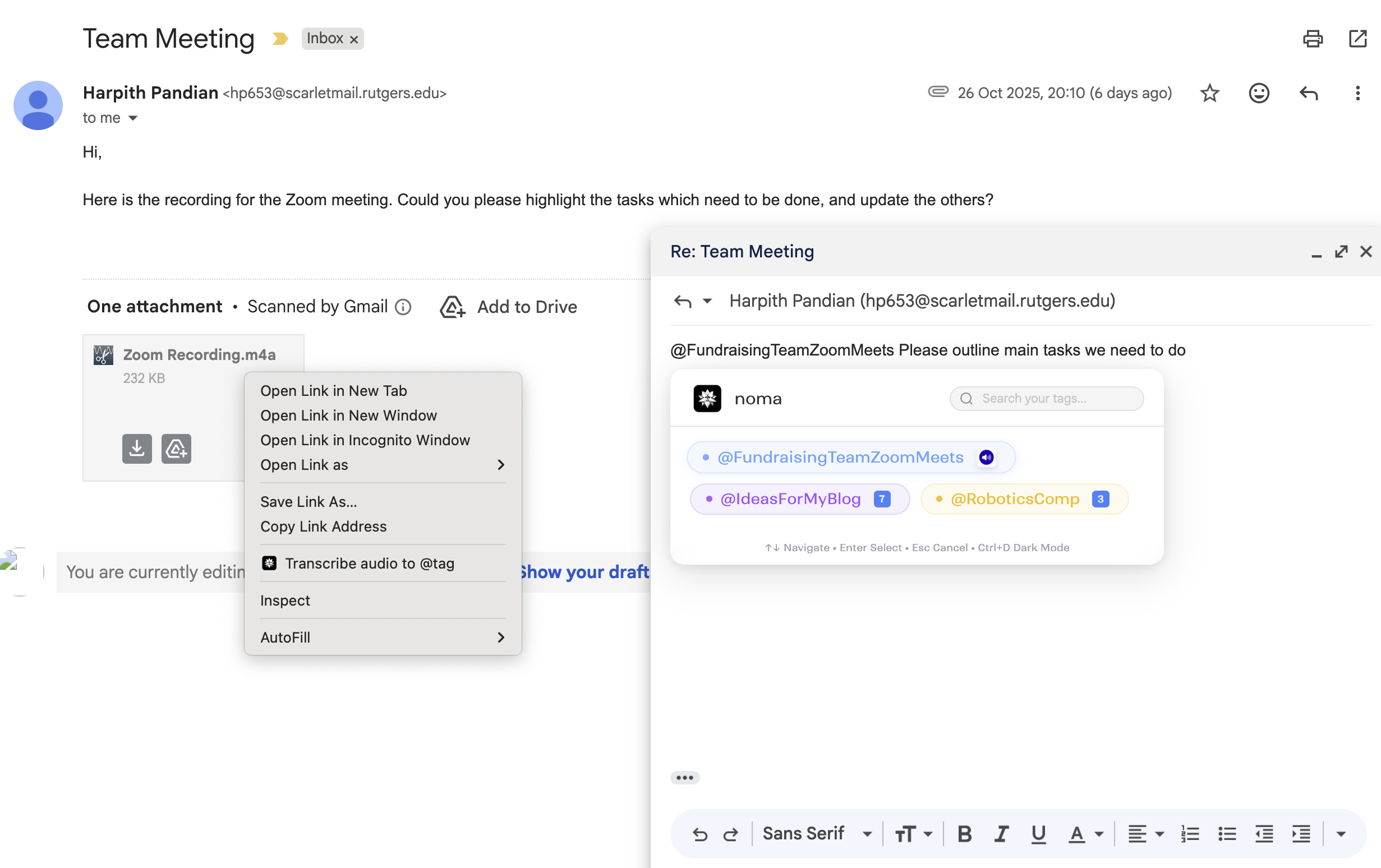Toggle italic formatting in reply
Viewport: 1381px width, 868px height.
pyautogui.click(x=1001, y=834)
